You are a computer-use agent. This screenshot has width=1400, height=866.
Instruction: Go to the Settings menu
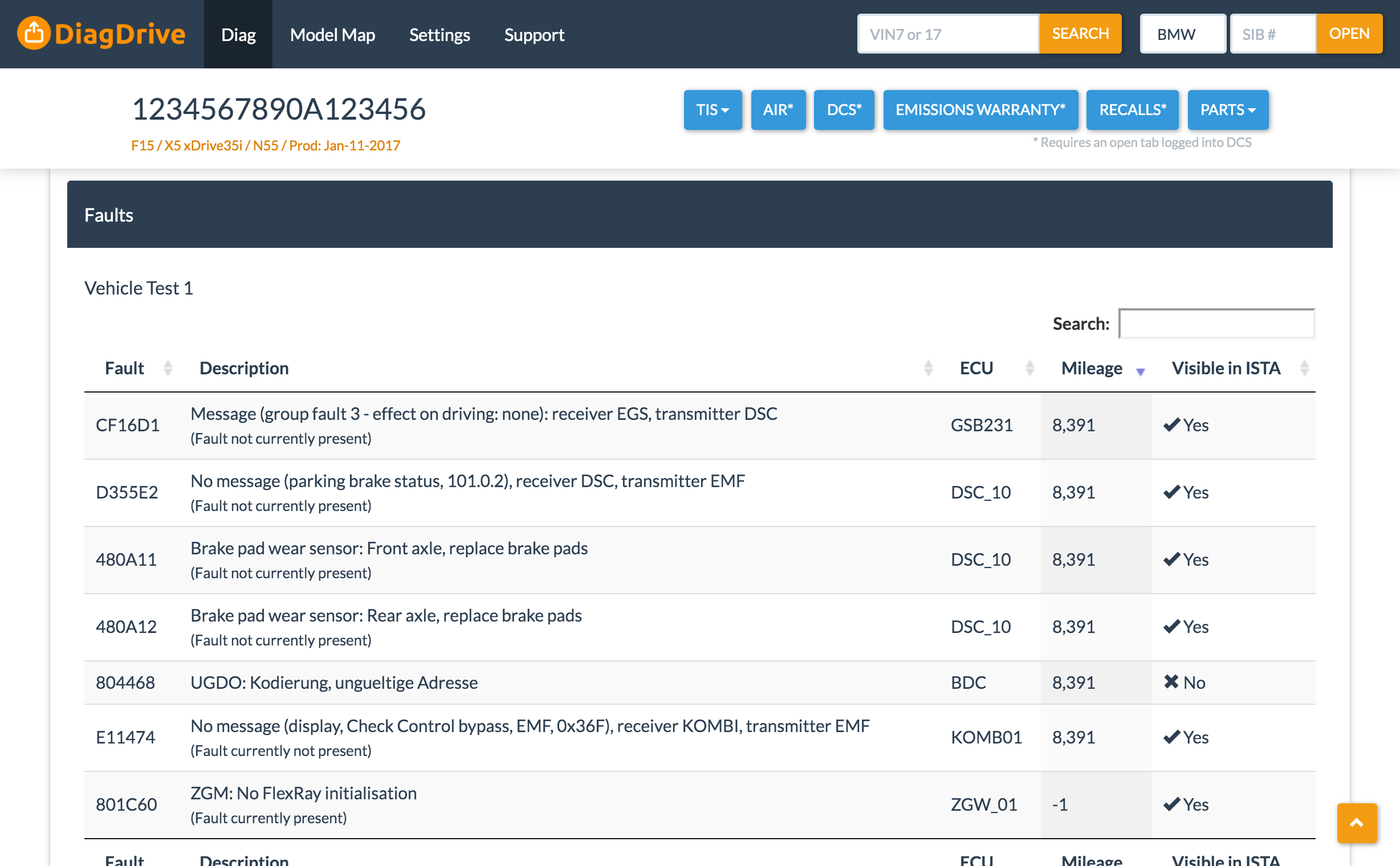click(439, 34)
